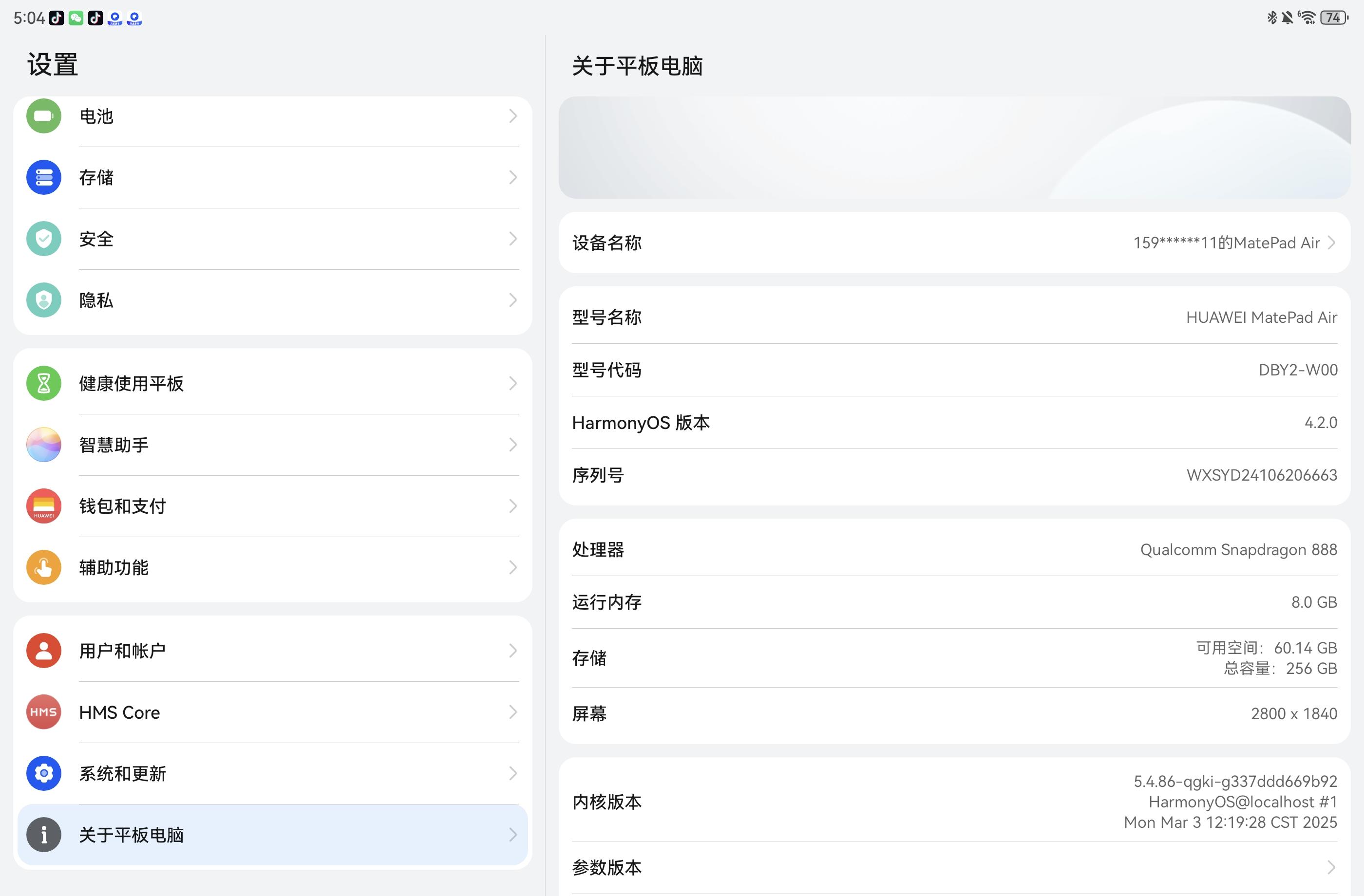This screenshot has width=1364, height=896.
Task: Tap the blue system update gear icon
Action: (x=43, y=773)
